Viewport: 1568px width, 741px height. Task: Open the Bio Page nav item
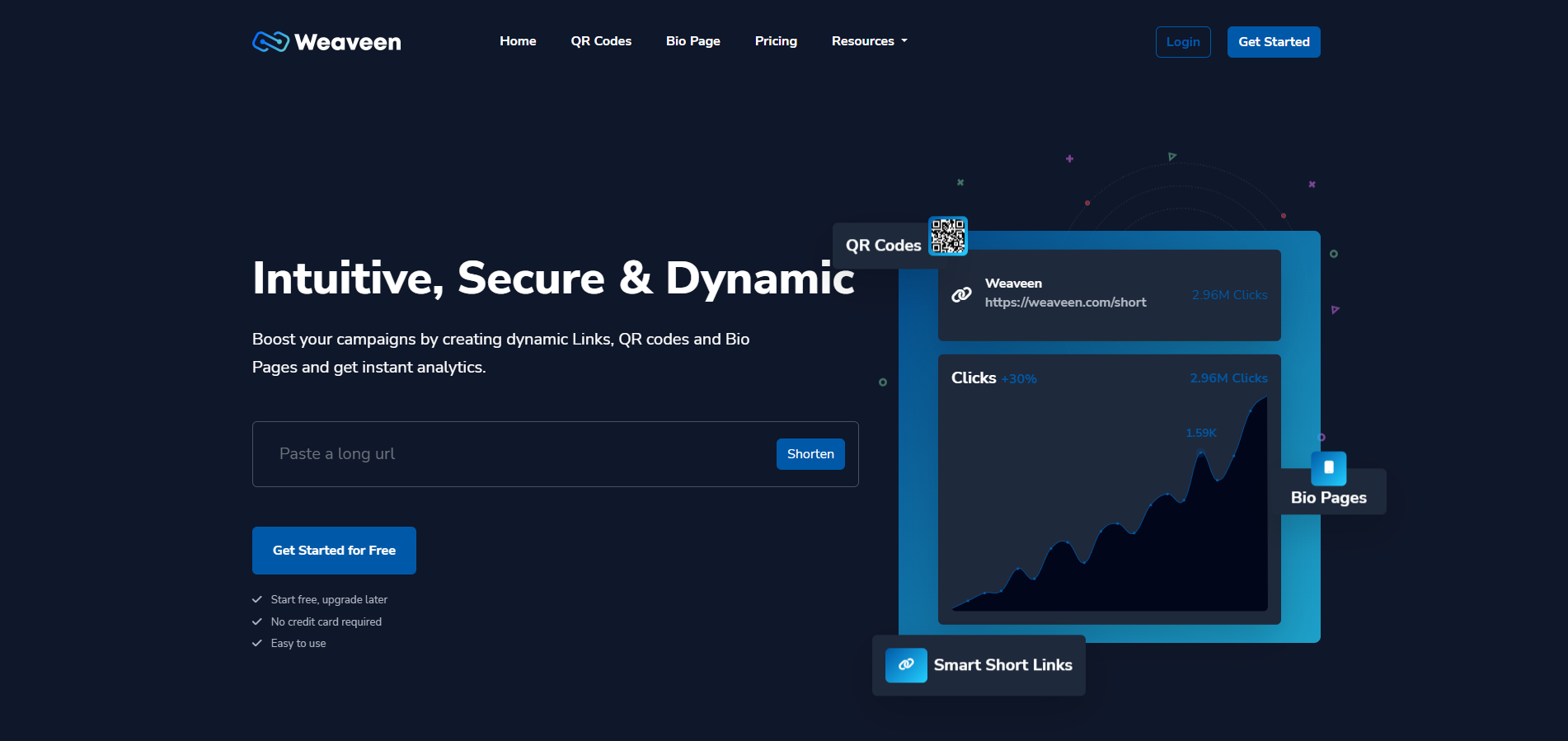(693, 41)
